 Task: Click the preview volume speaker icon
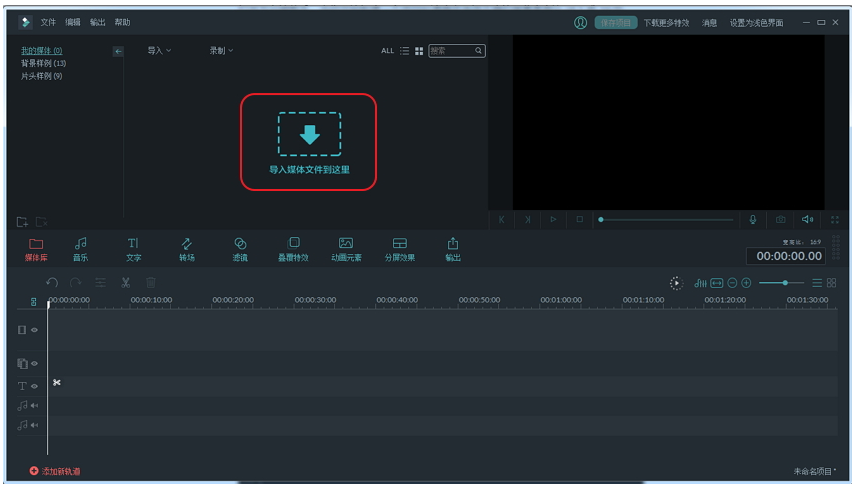coord(807,220)
